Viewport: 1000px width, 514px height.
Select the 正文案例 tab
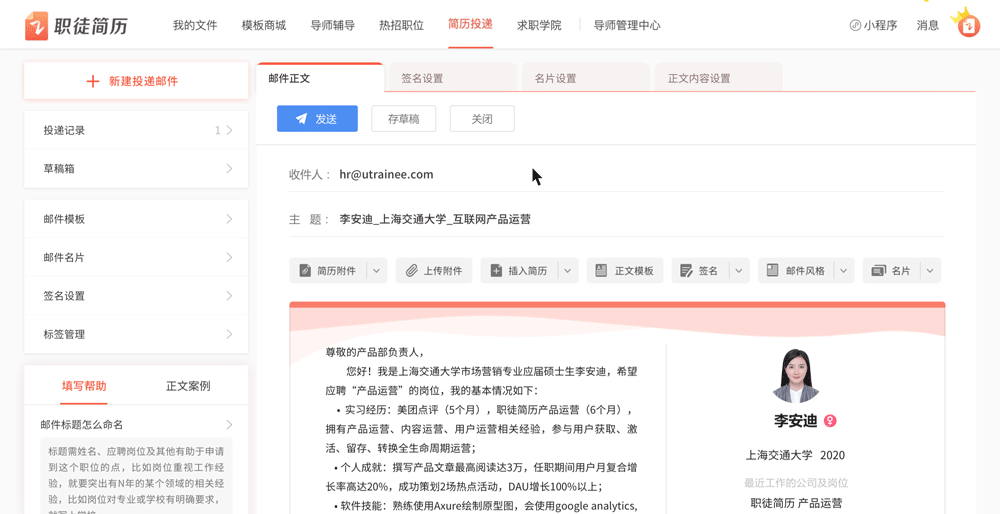[x=188, y=386]
